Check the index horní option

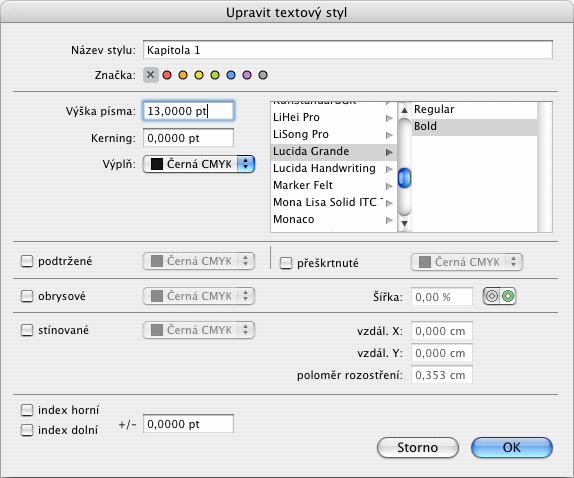[x=27, y=410]
